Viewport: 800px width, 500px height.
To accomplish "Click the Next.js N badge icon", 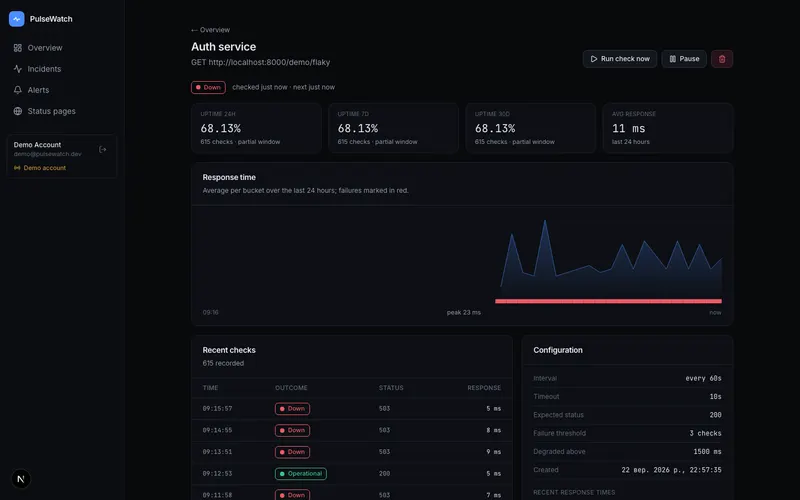I will (21, 479).
